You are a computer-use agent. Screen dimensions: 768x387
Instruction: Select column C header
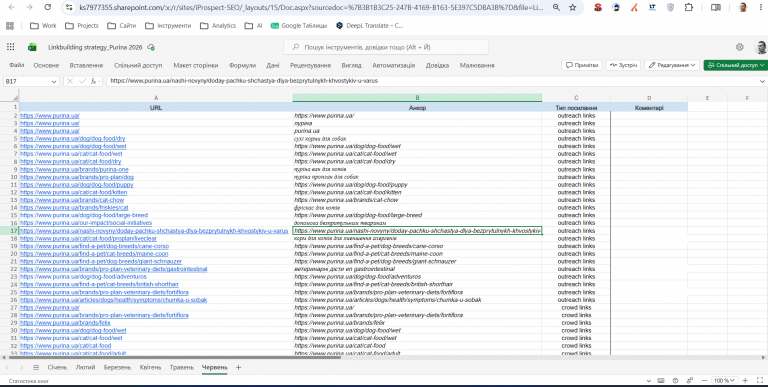(x=576, y=98)
